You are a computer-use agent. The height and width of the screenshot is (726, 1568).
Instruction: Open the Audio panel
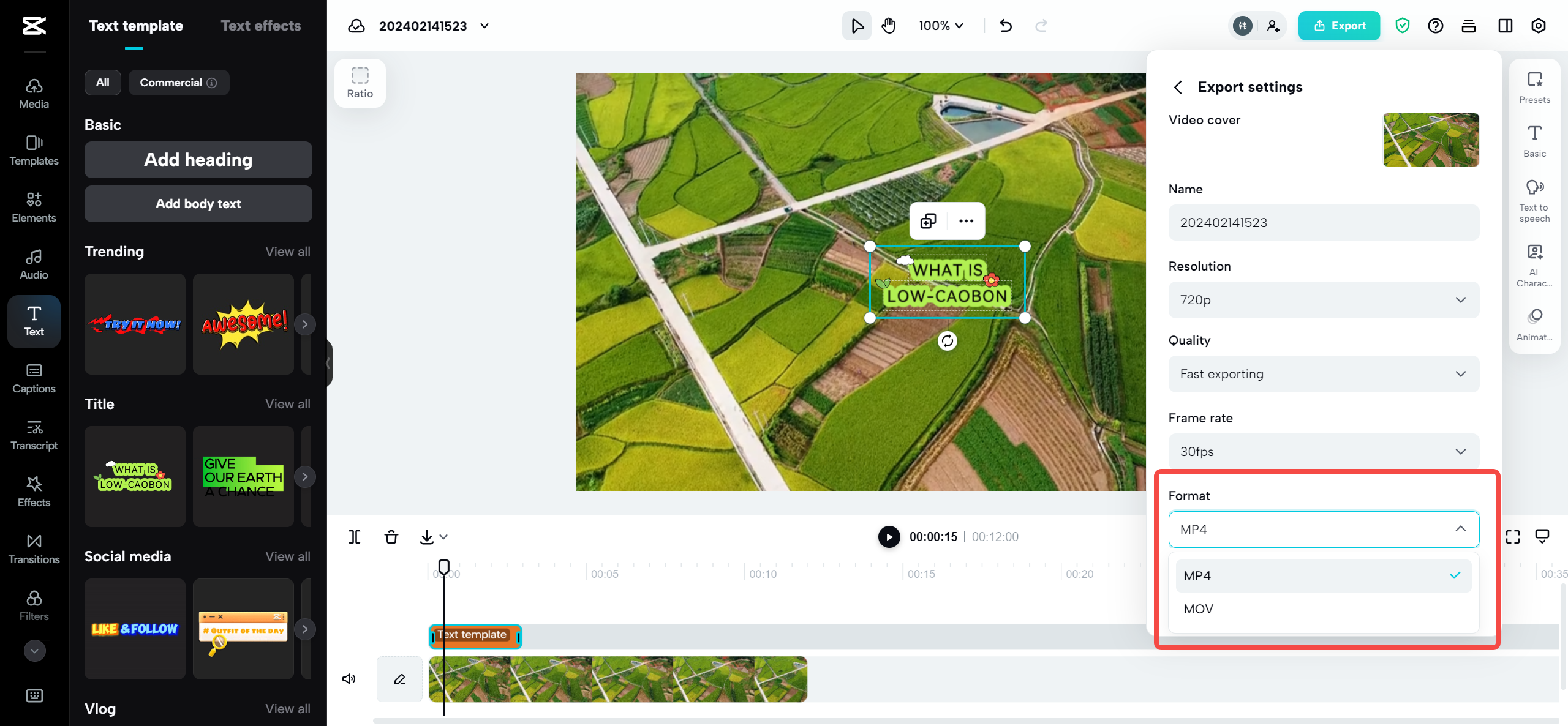(34, 263)
